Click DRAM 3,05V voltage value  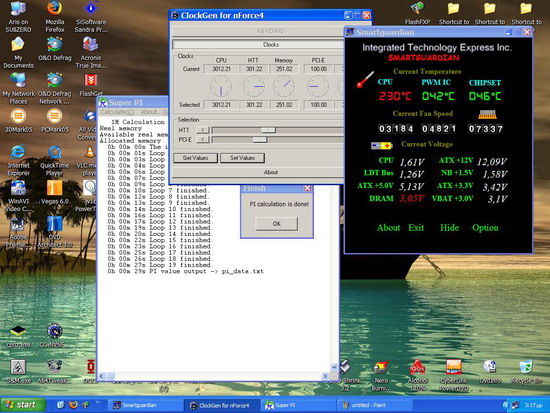(412, 199)
